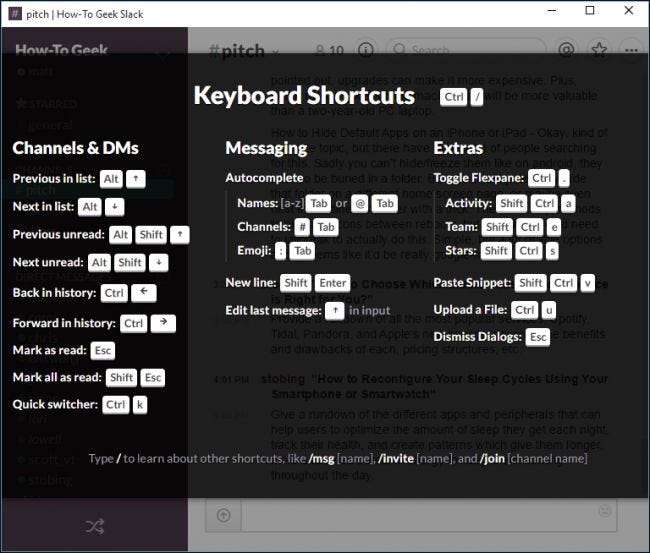Click the Channels & DMs heading

75,148
